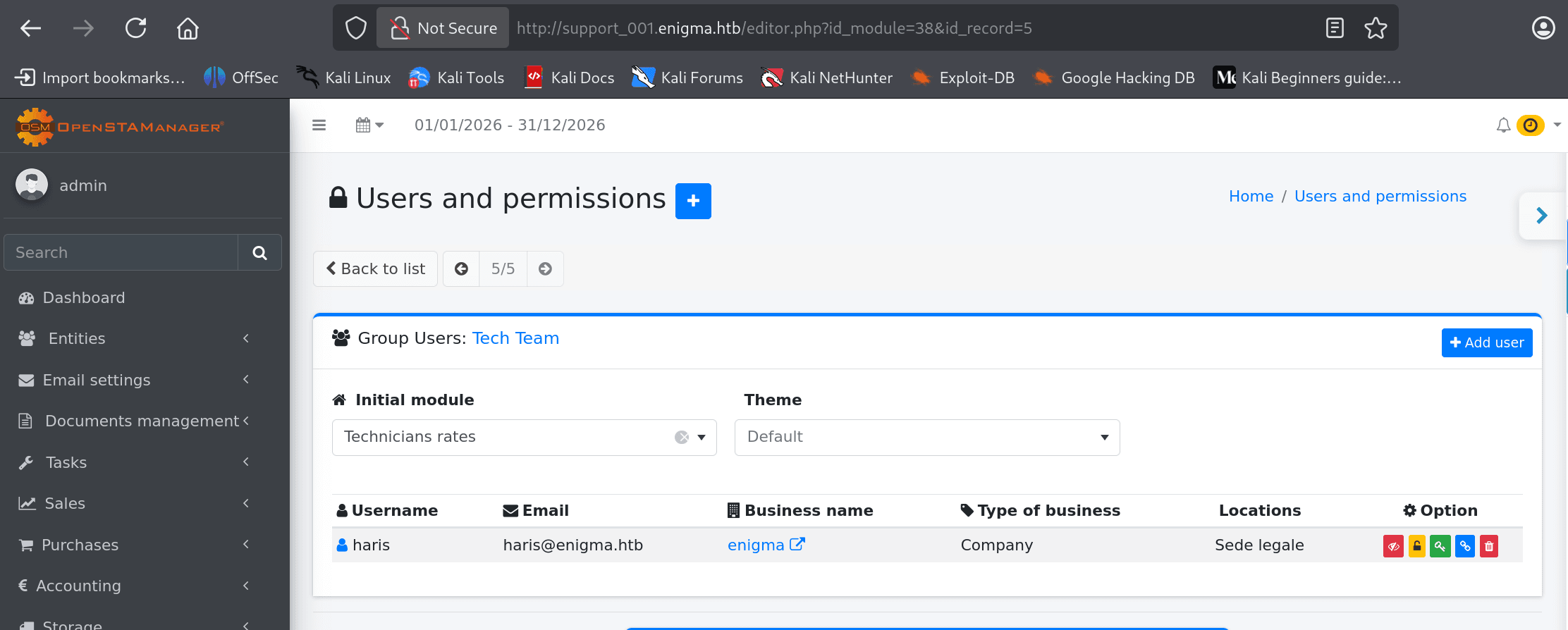Go to the previous record arrow
This screenshot has height=630, width=1568.
(x=461, y=269)
